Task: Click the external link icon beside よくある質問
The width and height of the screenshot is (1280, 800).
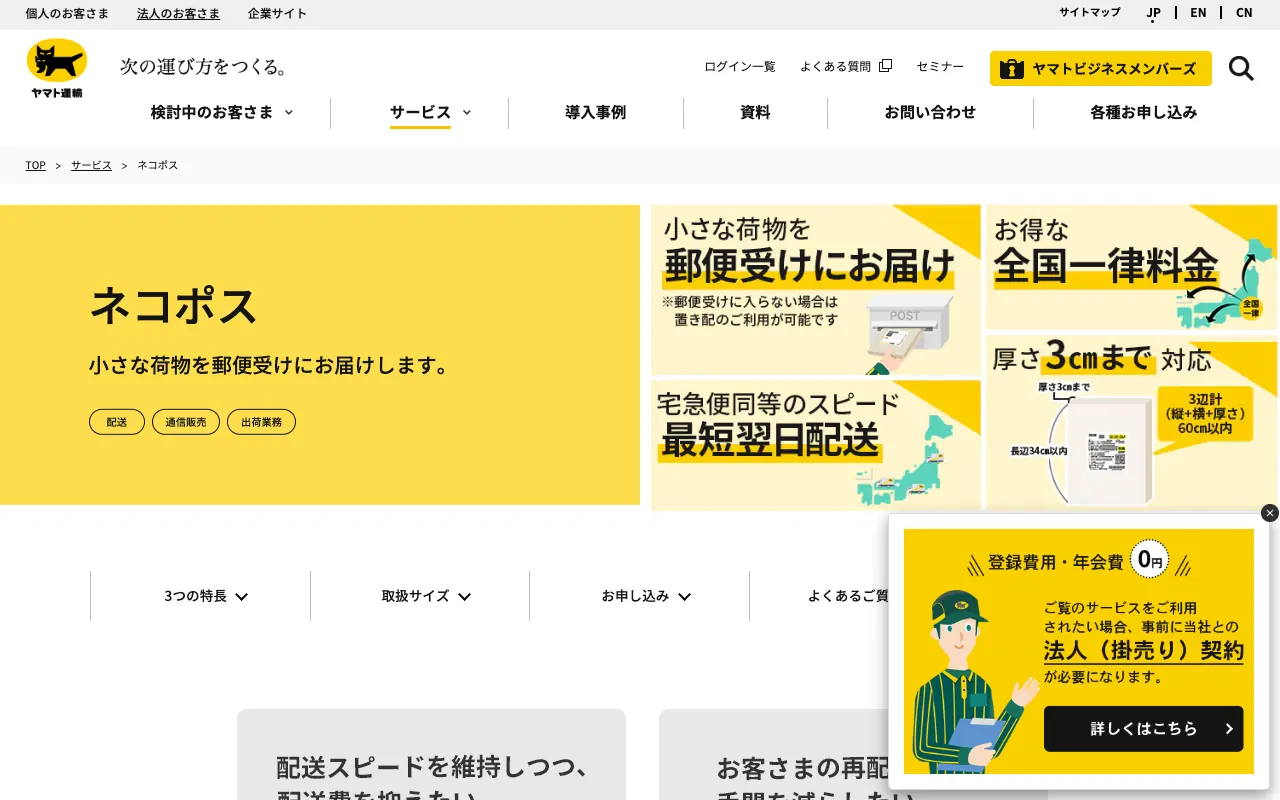Action: (885, 66)
